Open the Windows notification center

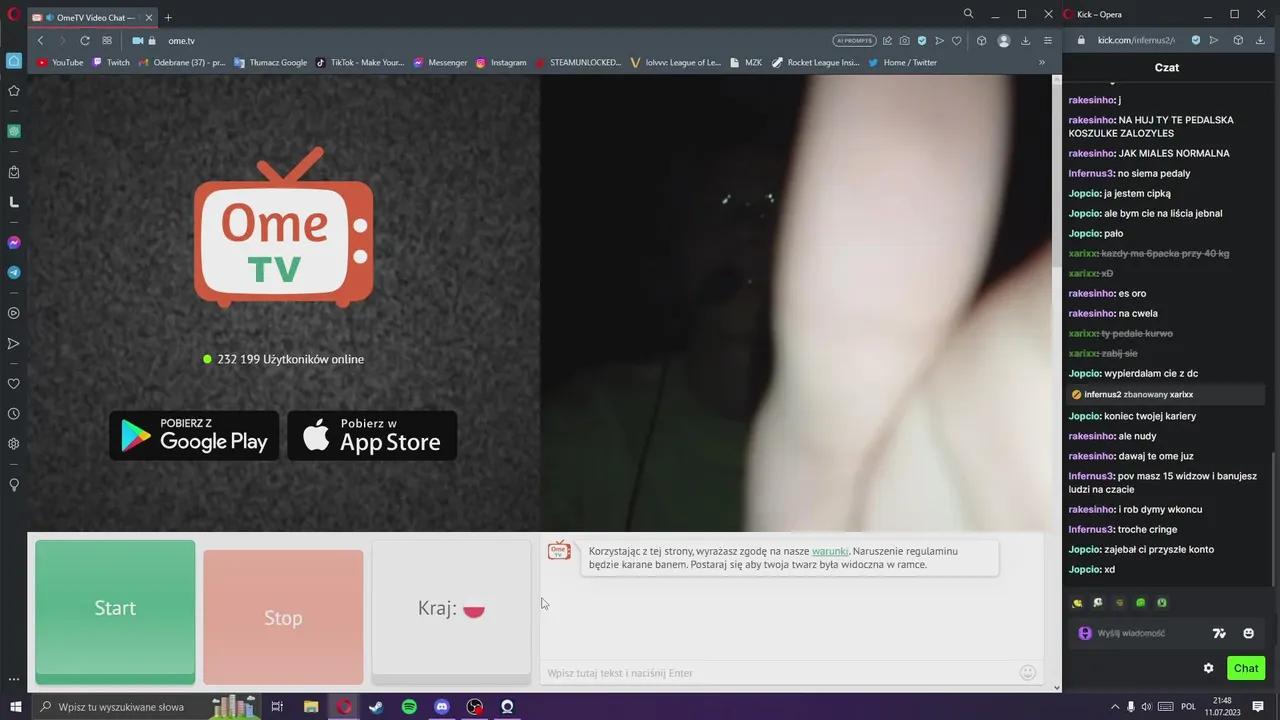[1258, 707]
